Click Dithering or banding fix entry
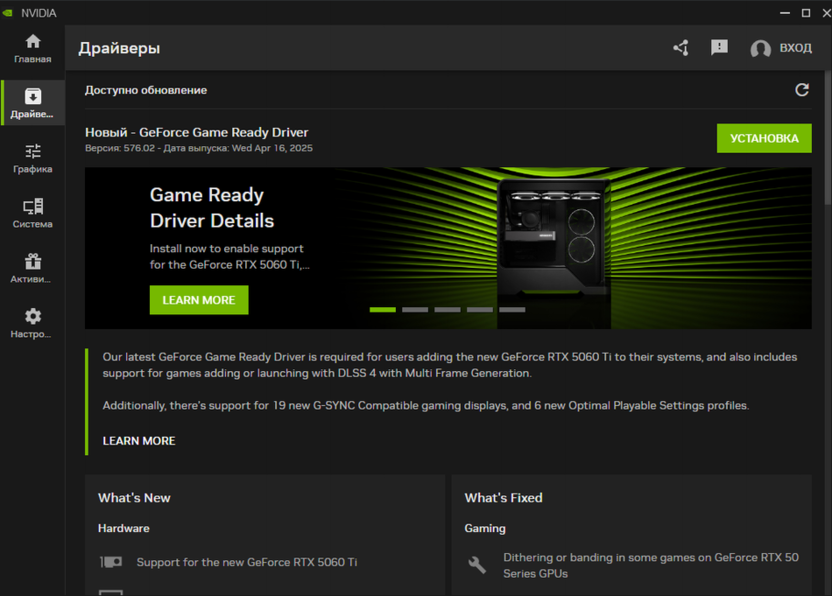832x596 pixels. pyautogui.click(x=651, y=565)
